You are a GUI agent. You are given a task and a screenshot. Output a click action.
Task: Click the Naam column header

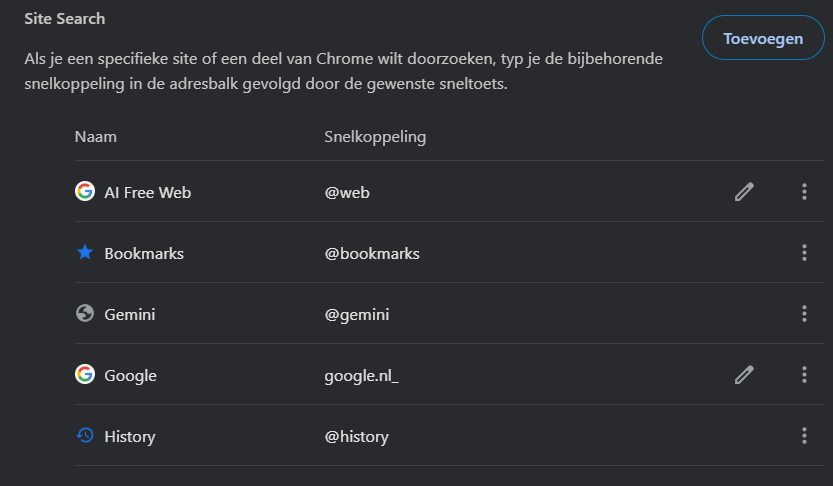click(x=96, y=137)
